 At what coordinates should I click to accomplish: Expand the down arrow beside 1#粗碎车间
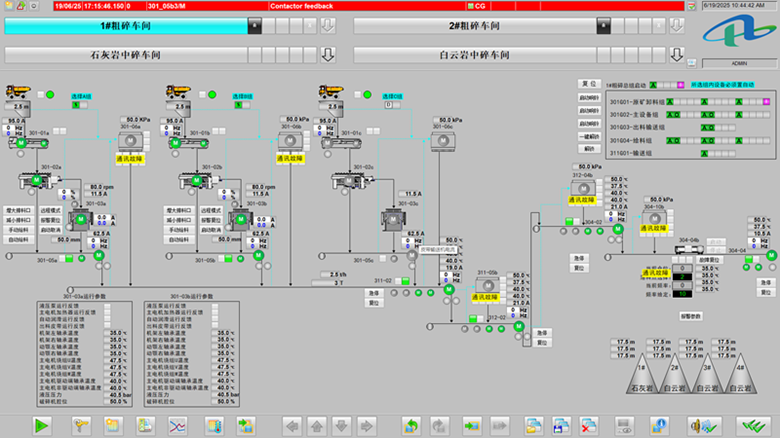326,25
